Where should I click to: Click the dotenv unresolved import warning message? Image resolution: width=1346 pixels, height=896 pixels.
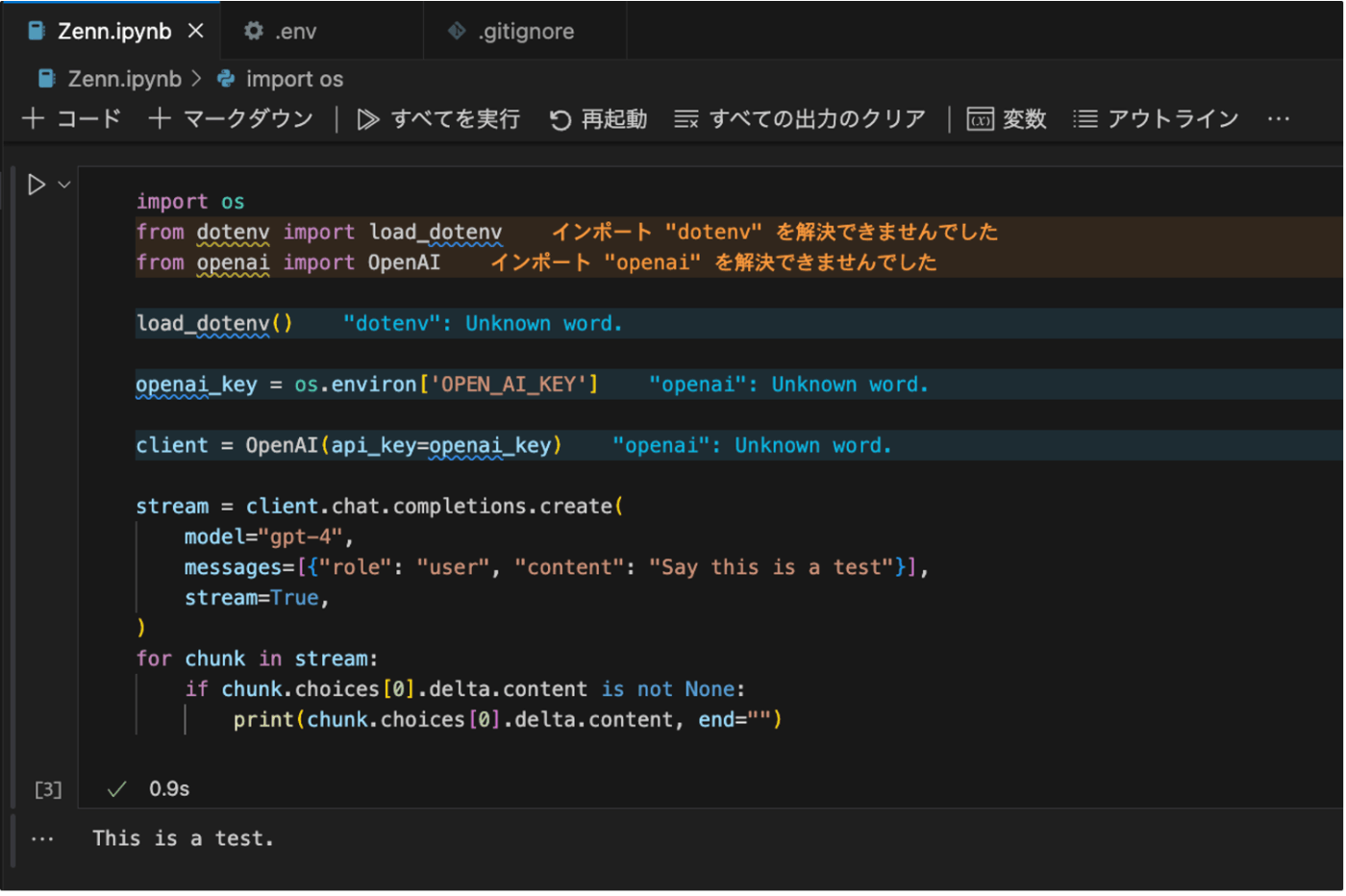[775, 232]
